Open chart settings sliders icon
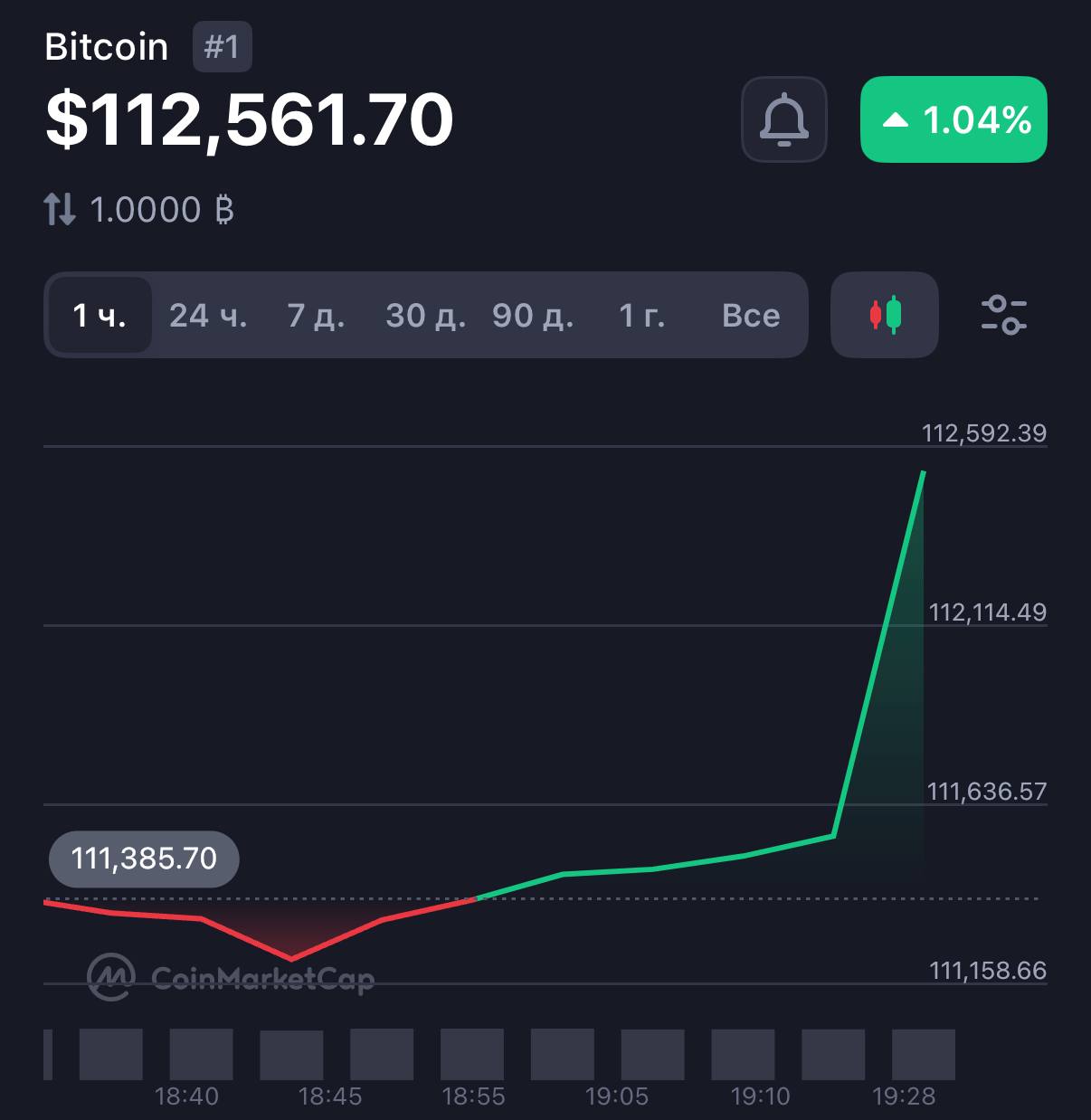1091x1120 pixels. click(x=1003, y=315)
